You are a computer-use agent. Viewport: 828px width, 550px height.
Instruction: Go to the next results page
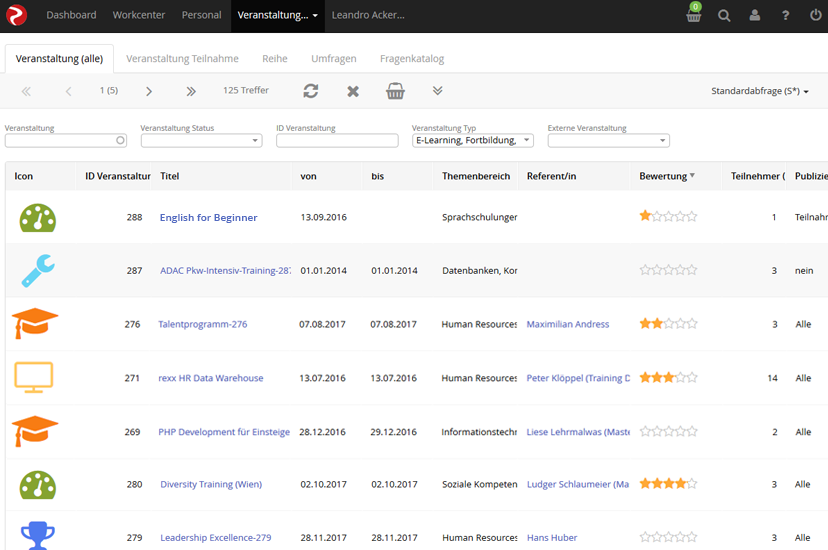[149, 91]
